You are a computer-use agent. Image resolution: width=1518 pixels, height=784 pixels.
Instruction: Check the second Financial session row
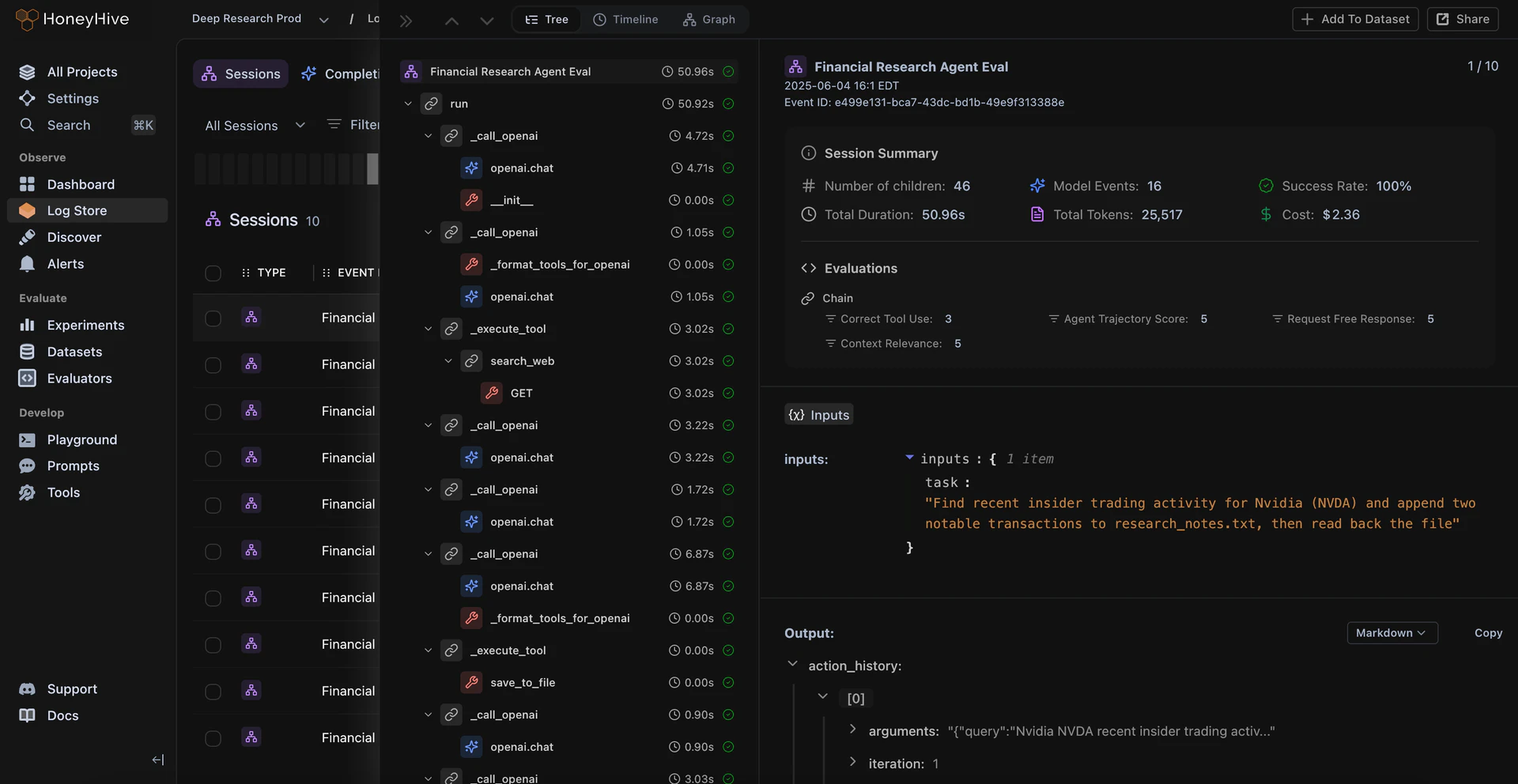tap(213, 365)
